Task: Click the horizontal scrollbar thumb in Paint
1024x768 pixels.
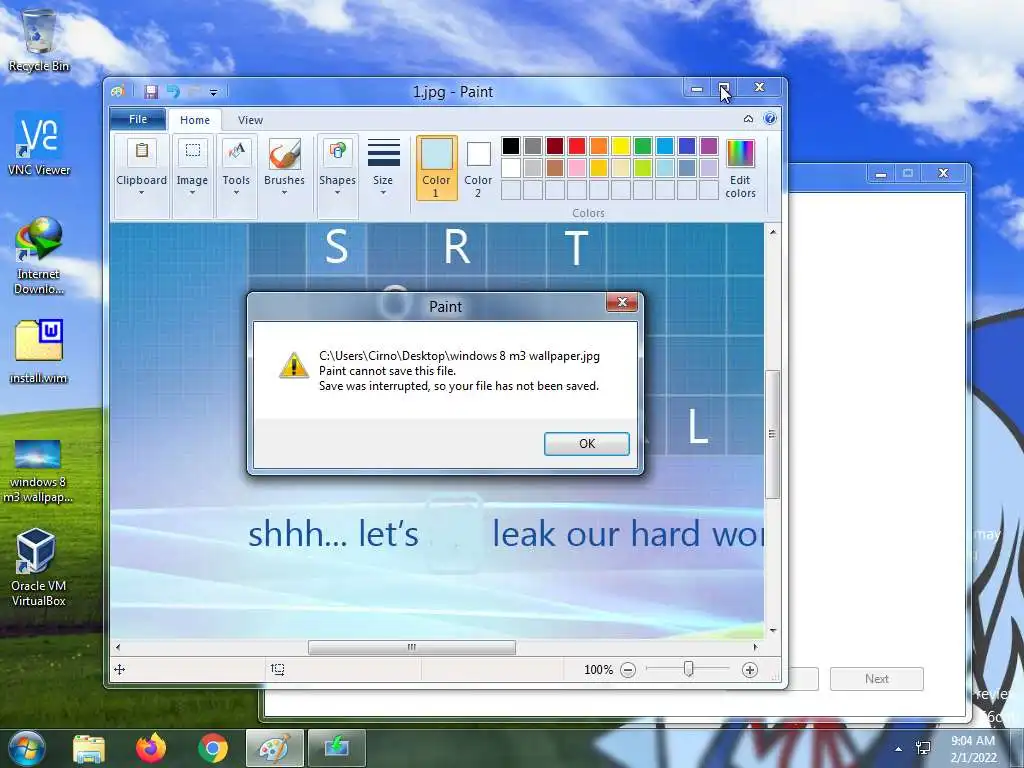Action: (x=411, y=647)
